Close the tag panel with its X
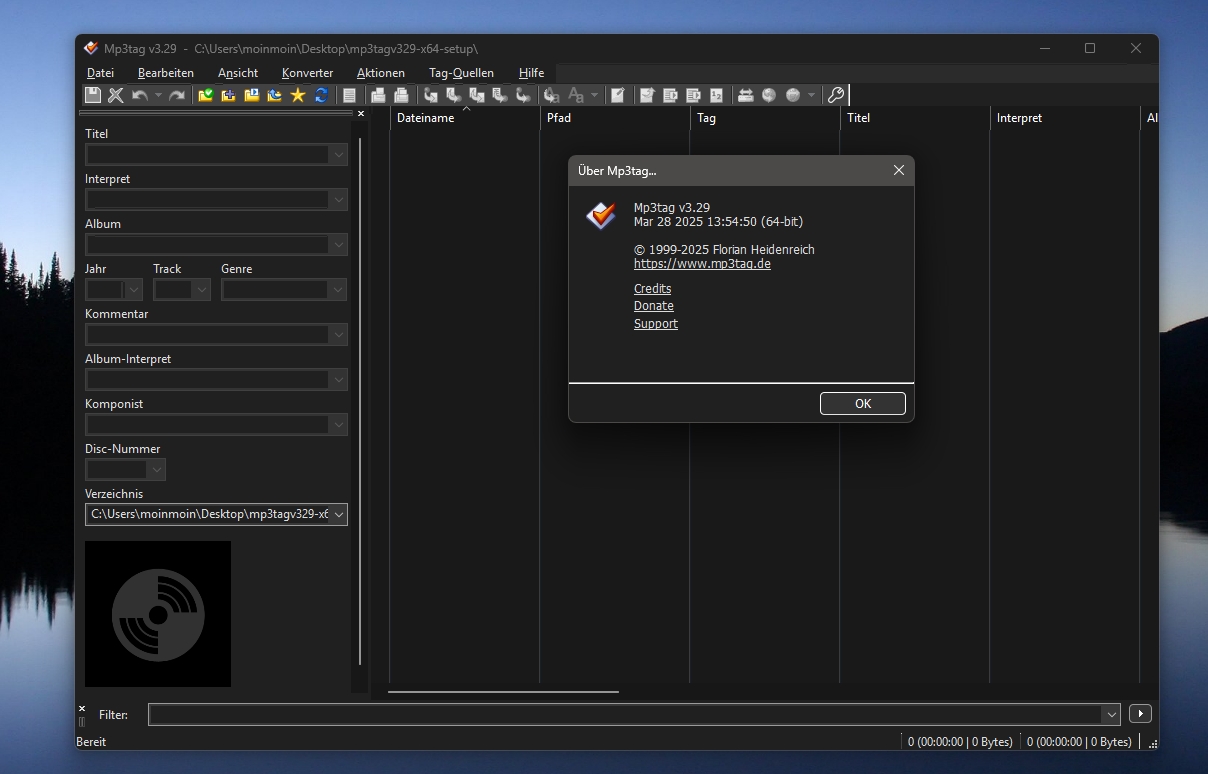 (361, 114)
